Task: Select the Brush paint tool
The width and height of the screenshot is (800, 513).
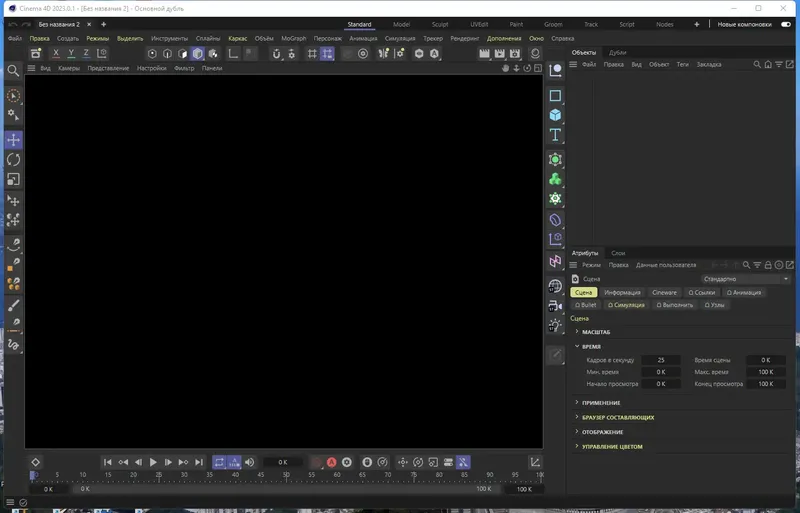Action: tap(13, 305)
